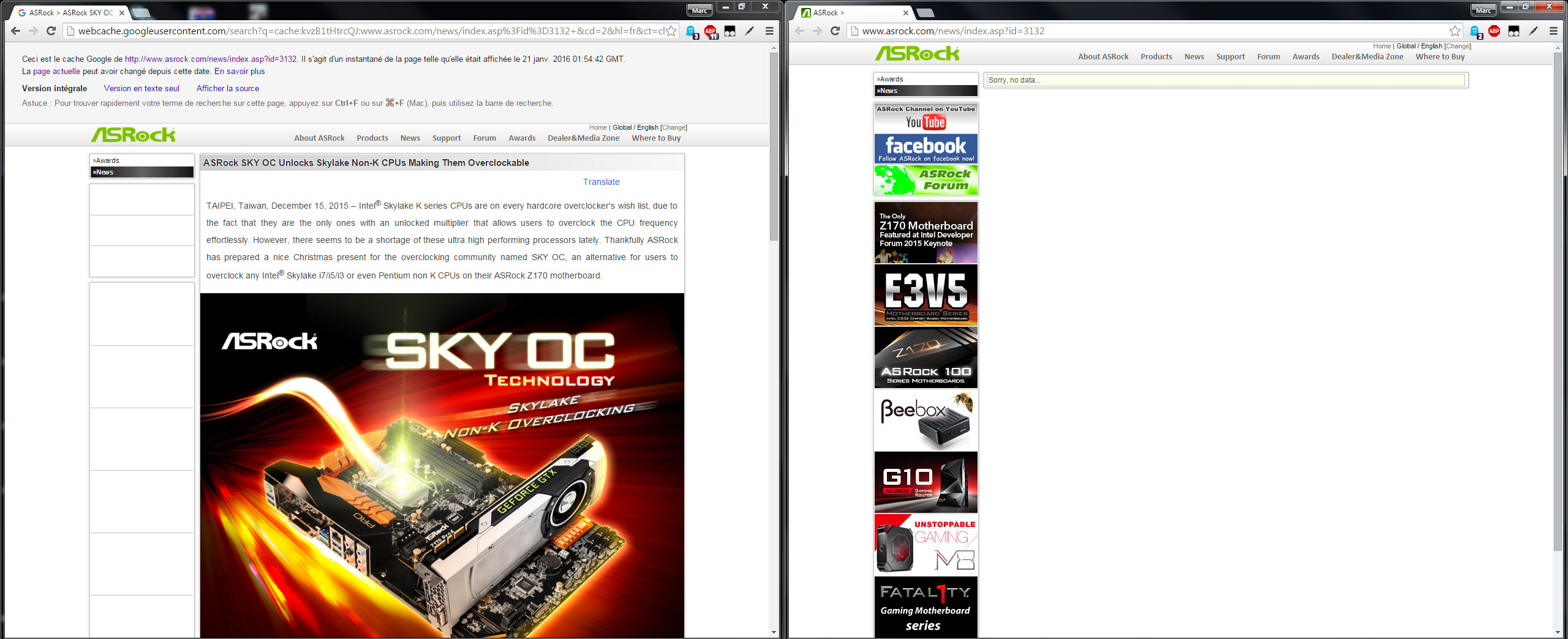Click the ASRock 100 Series Motherboards banner

tap(925, 357)
